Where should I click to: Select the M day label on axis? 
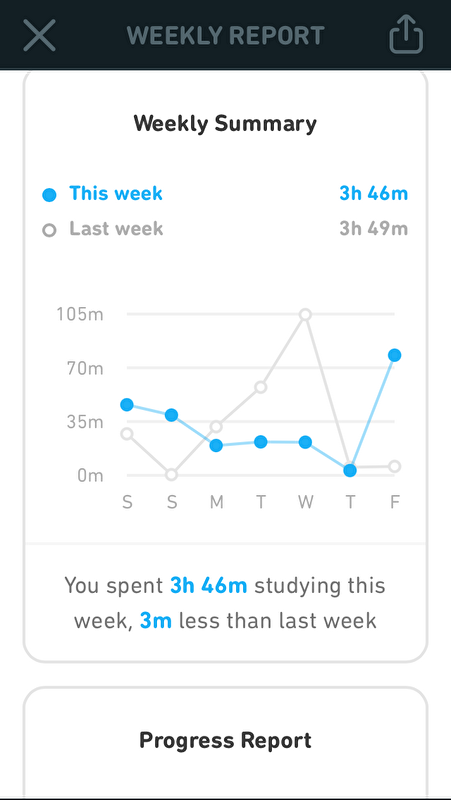216,503
